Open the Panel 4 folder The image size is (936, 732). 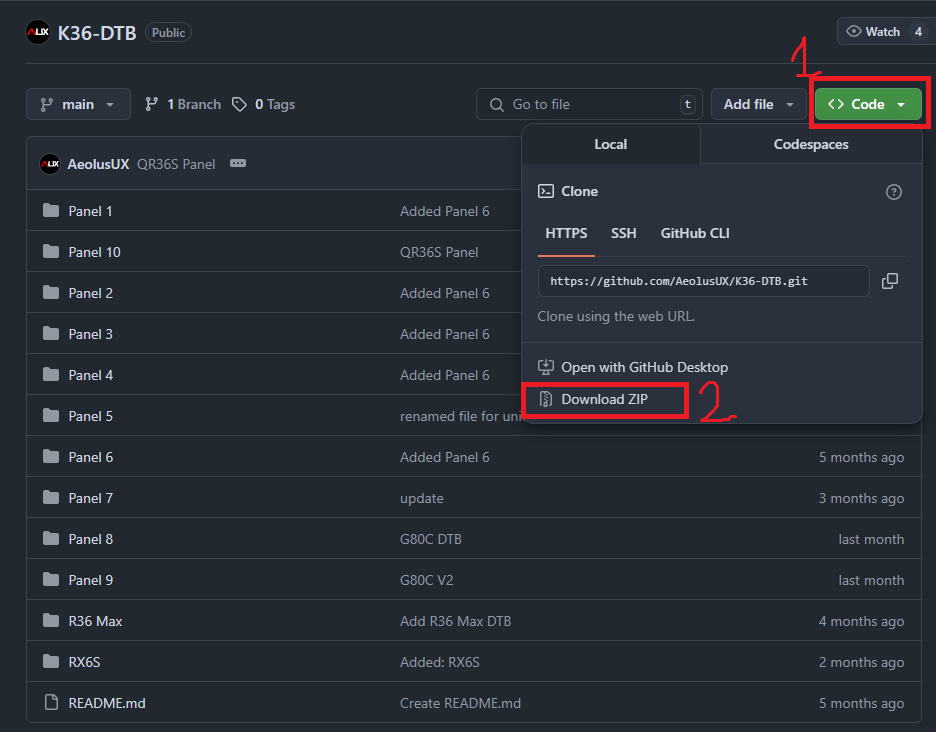pyautogui.click(x=90, y=375)
